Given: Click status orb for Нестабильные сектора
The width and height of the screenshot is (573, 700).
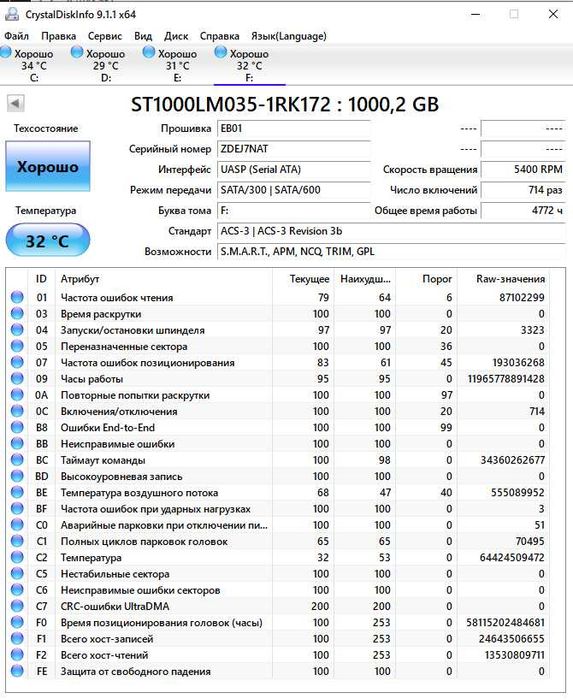Looking at the screenshot, I should [x=17, y=573].
